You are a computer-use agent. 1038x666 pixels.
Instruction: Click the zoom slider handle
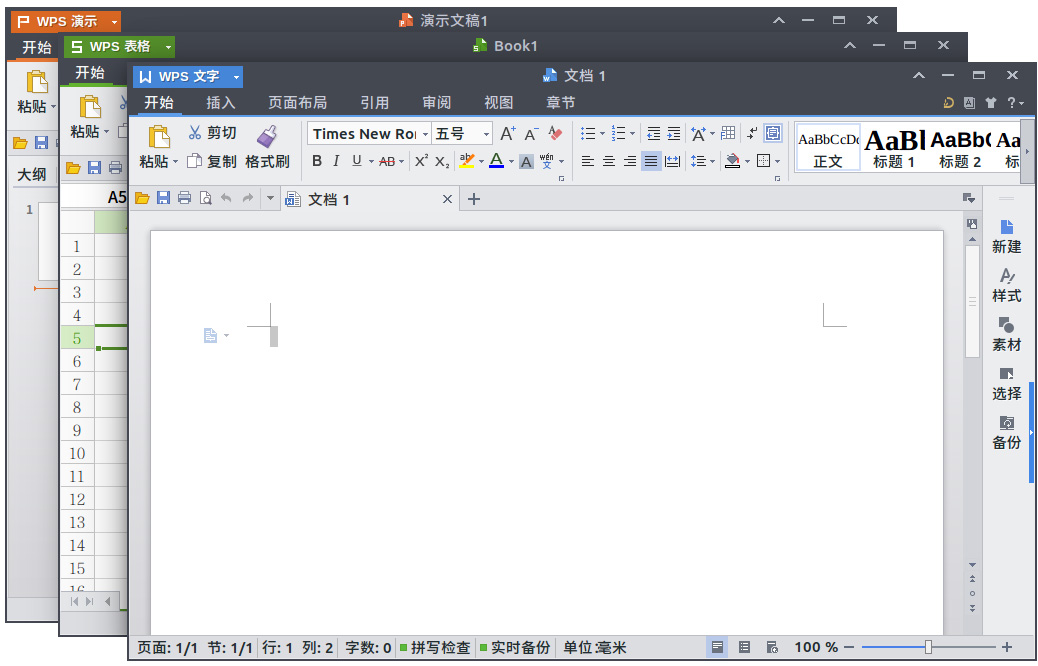[x=928, y=647]
